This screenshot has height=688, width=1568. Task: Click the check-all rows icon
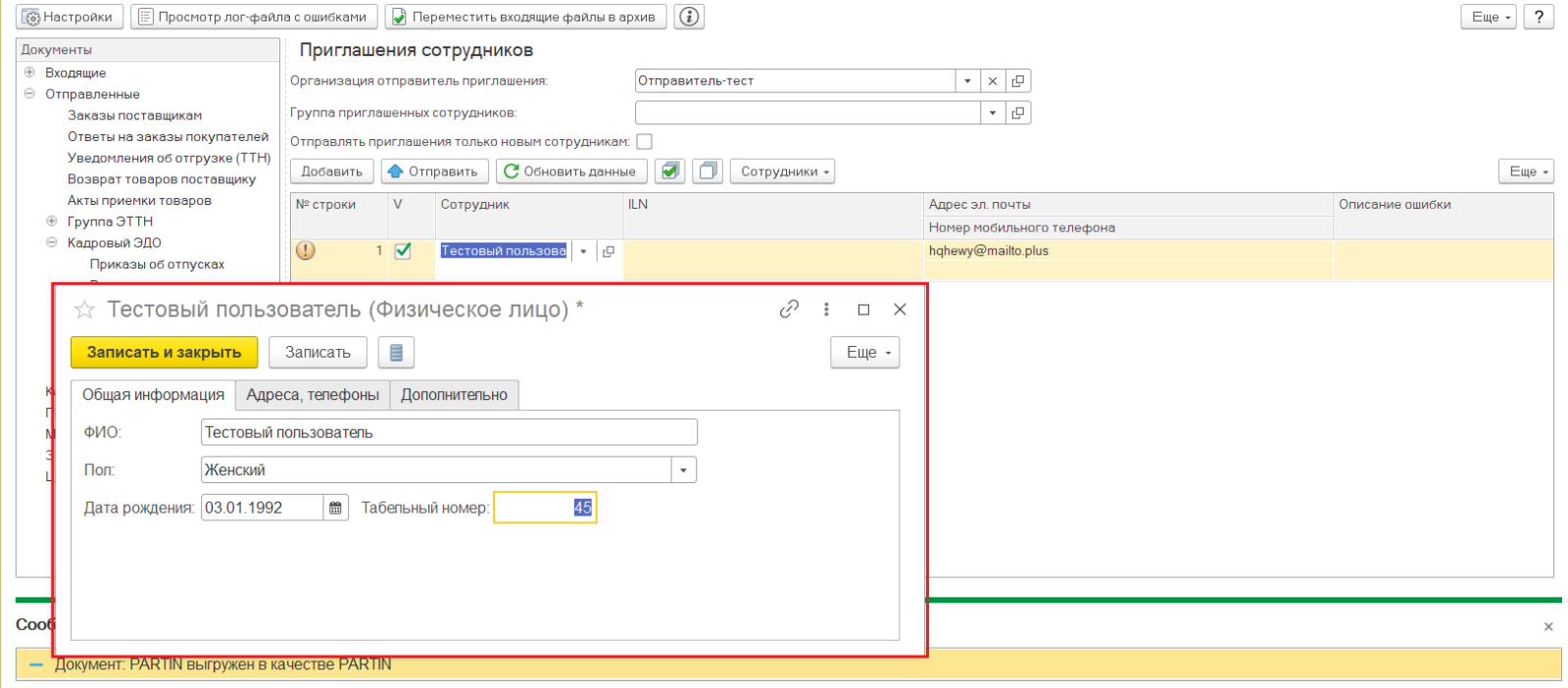point(670,172)
